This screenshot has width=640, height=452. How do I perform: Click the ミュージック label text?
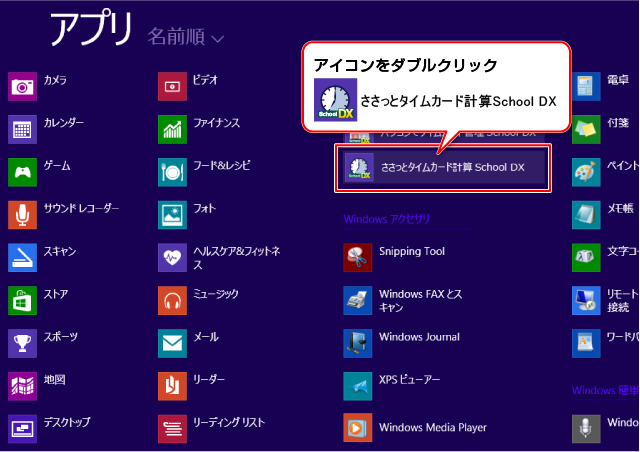(x=216, y=294)
